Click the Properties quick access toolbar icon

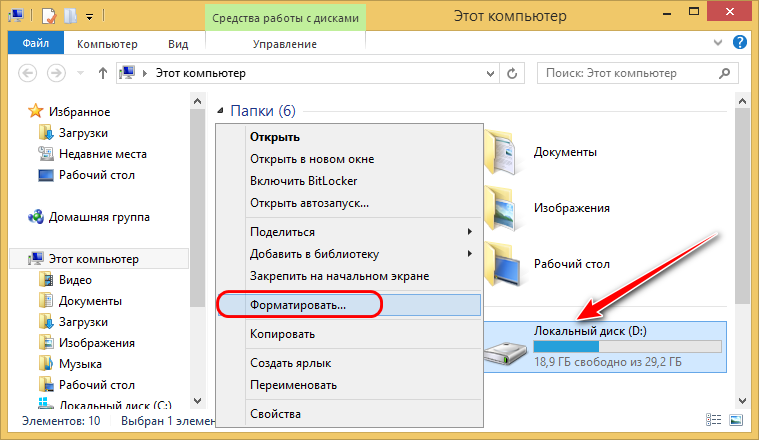(49, 16)
